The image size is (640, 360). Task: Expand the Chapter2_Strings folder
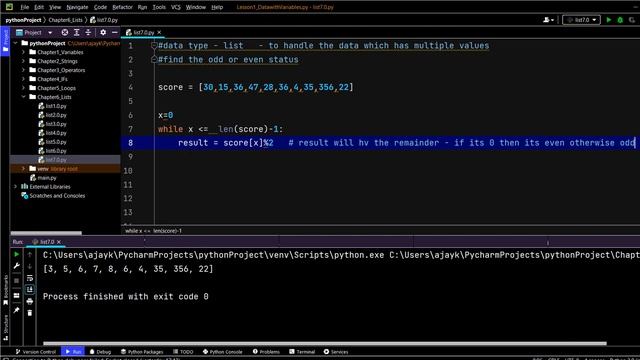[23, 61]
